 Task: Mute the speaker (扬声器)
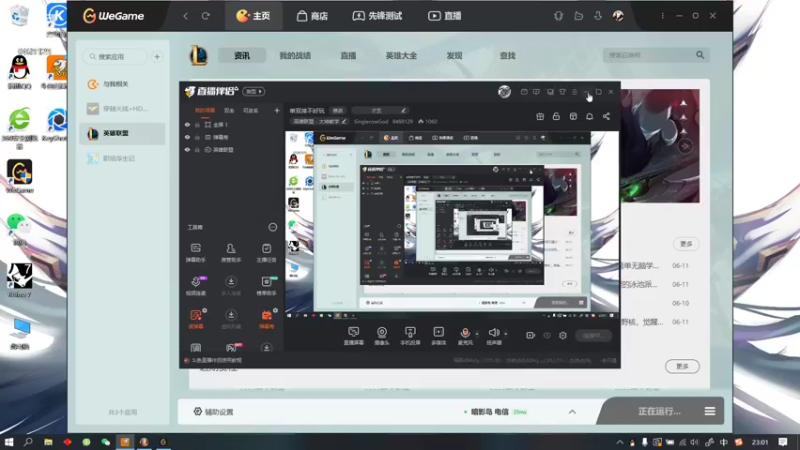(493, 336)
